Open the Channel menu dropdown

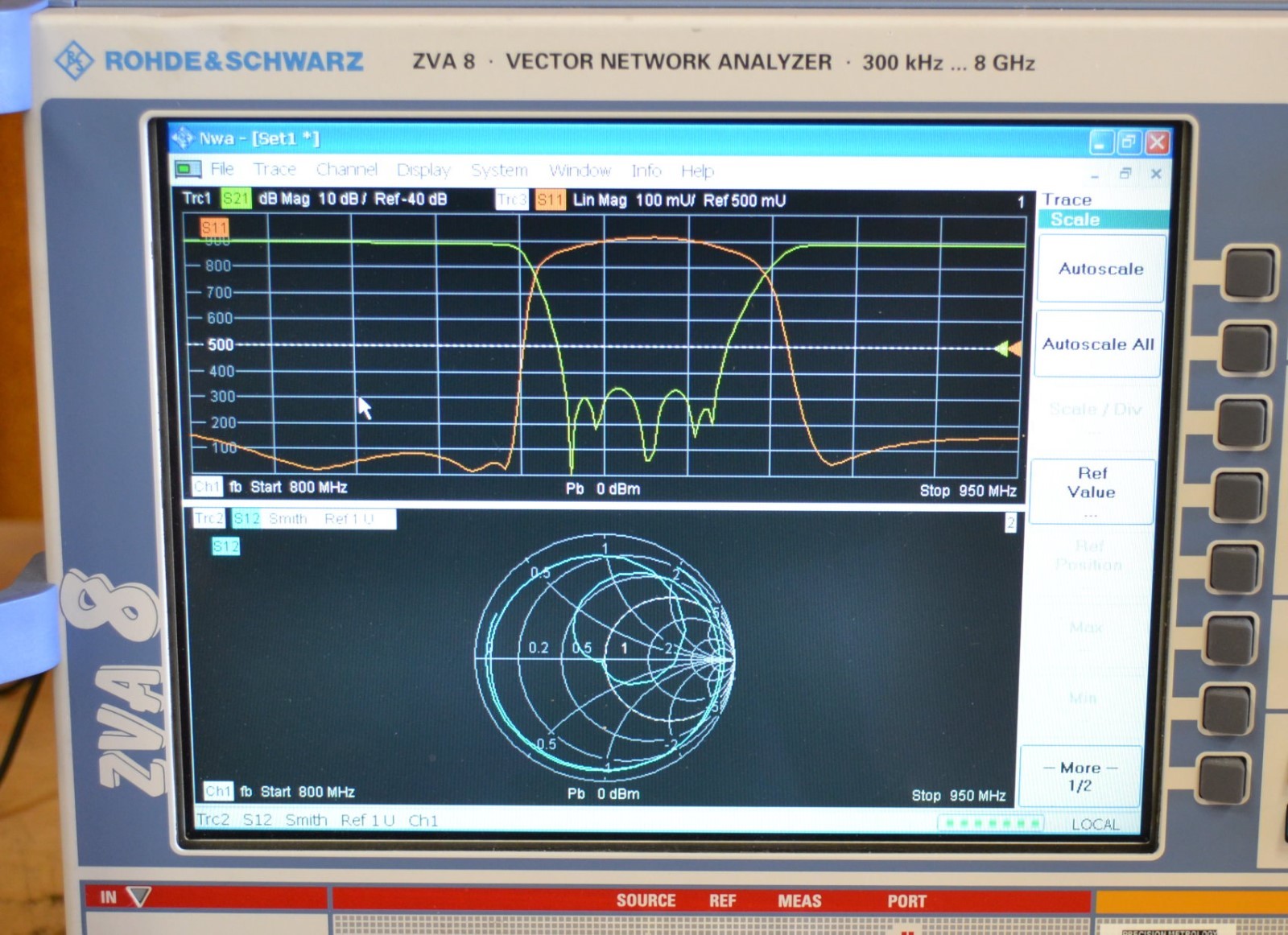click(349, 170)
